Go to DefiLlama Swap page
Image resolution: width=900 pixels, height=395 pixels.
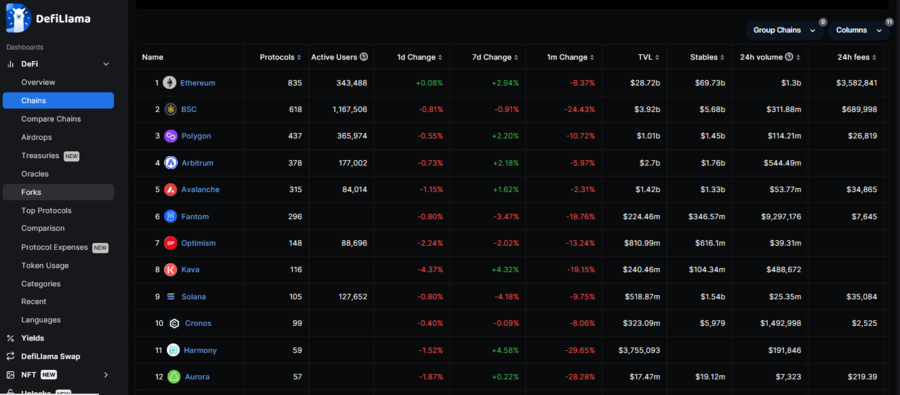coord(51,356)
